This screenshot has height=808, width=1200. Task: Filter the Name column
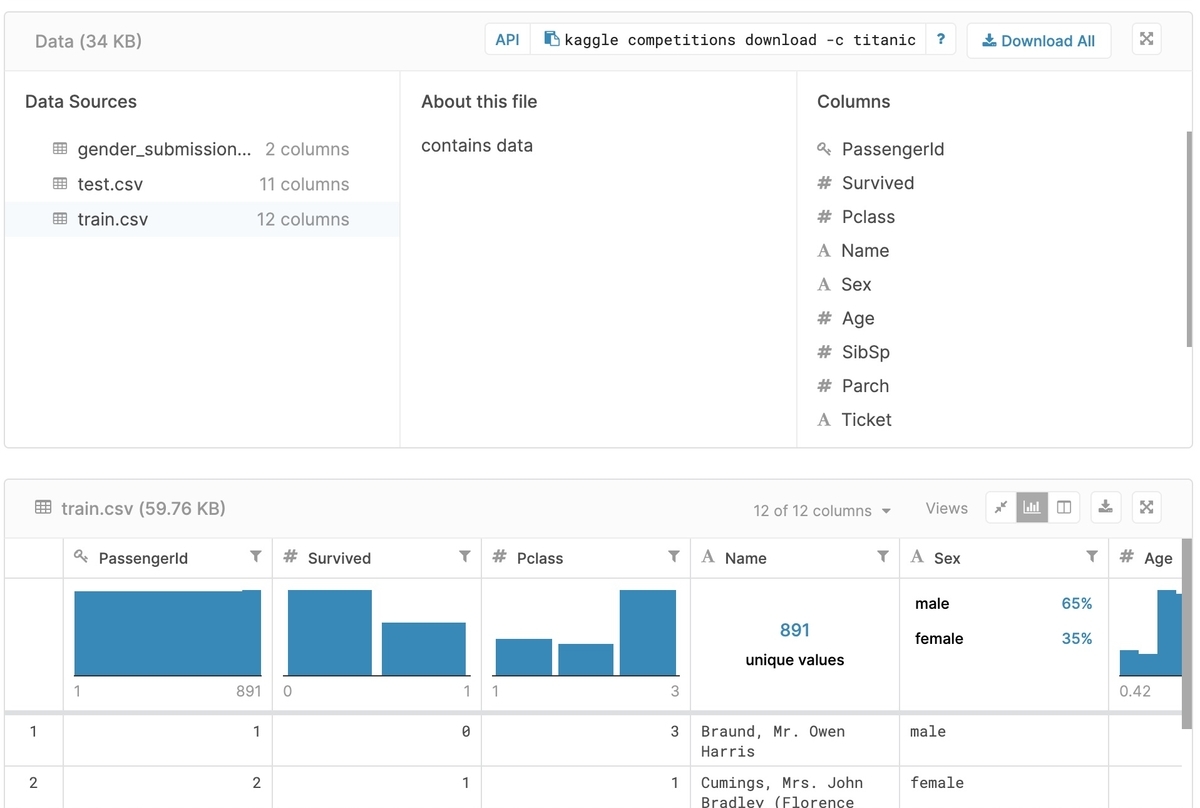[883, 556]
